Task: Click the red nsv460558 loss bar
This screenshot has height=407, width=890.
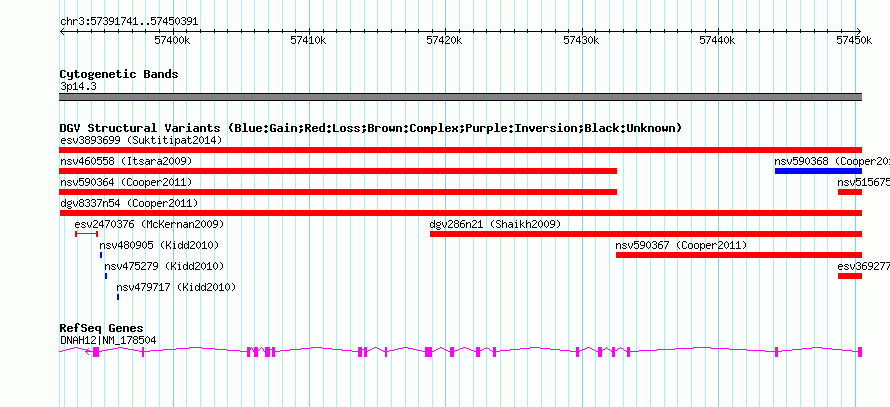Action: click(338, 171)
